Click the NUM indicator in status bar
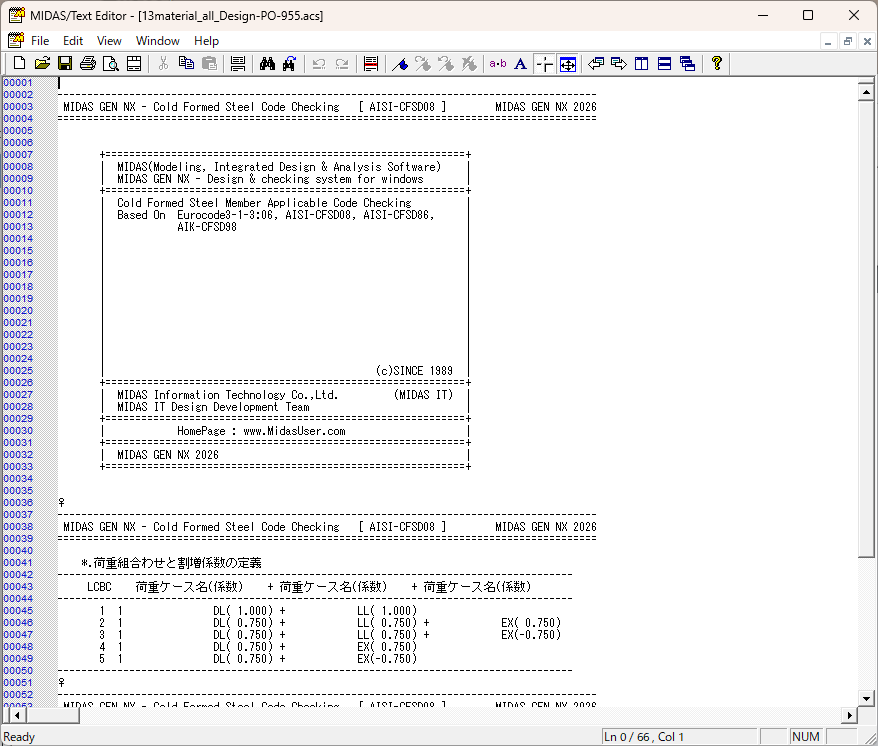Image resolution: width=878 pixels, height=746 pixels. click(806, 736)
